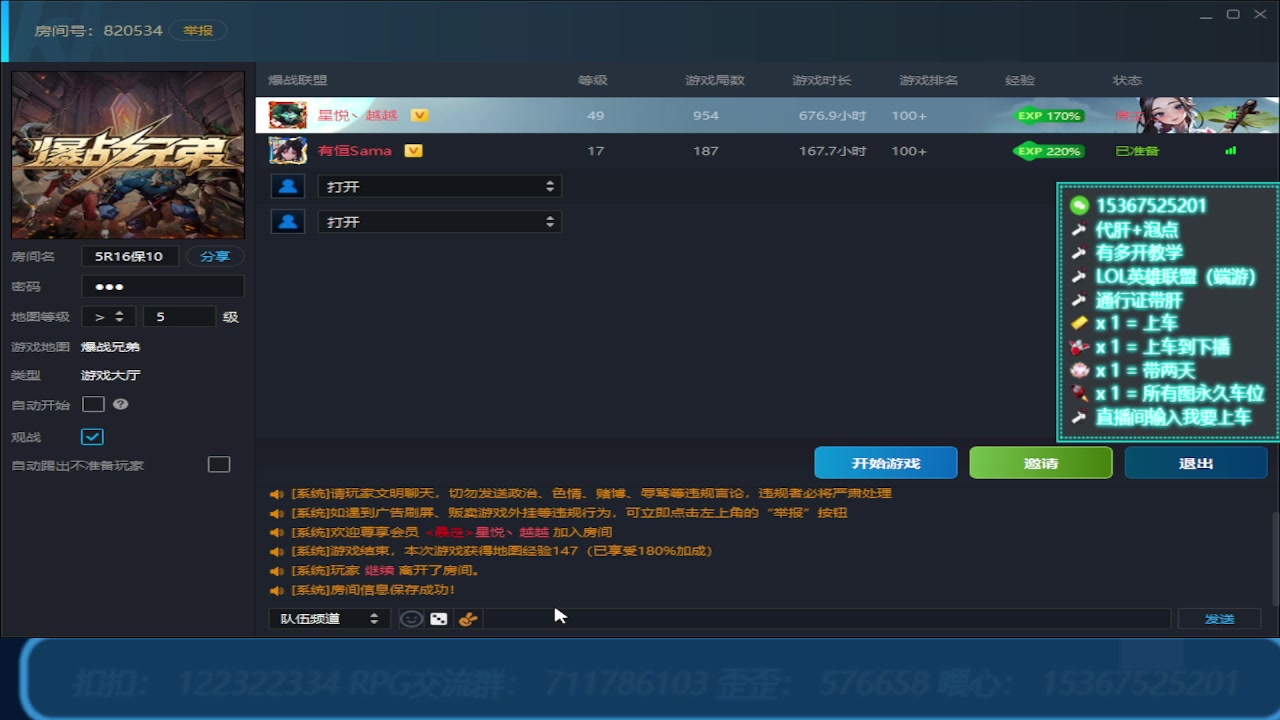
Task: Uncheck the 观战 checkbox
Action: tap(92, 437)
